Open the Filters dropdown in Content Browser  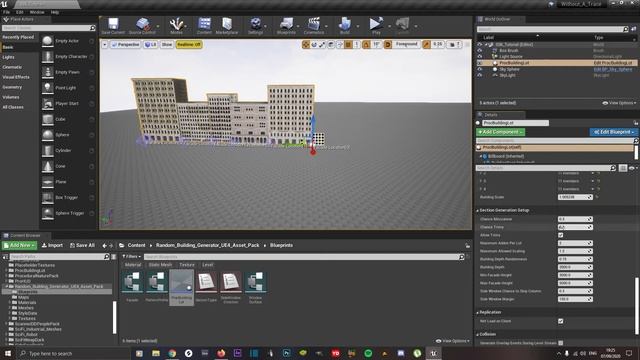pyautogui.click(x=131, y=256)
